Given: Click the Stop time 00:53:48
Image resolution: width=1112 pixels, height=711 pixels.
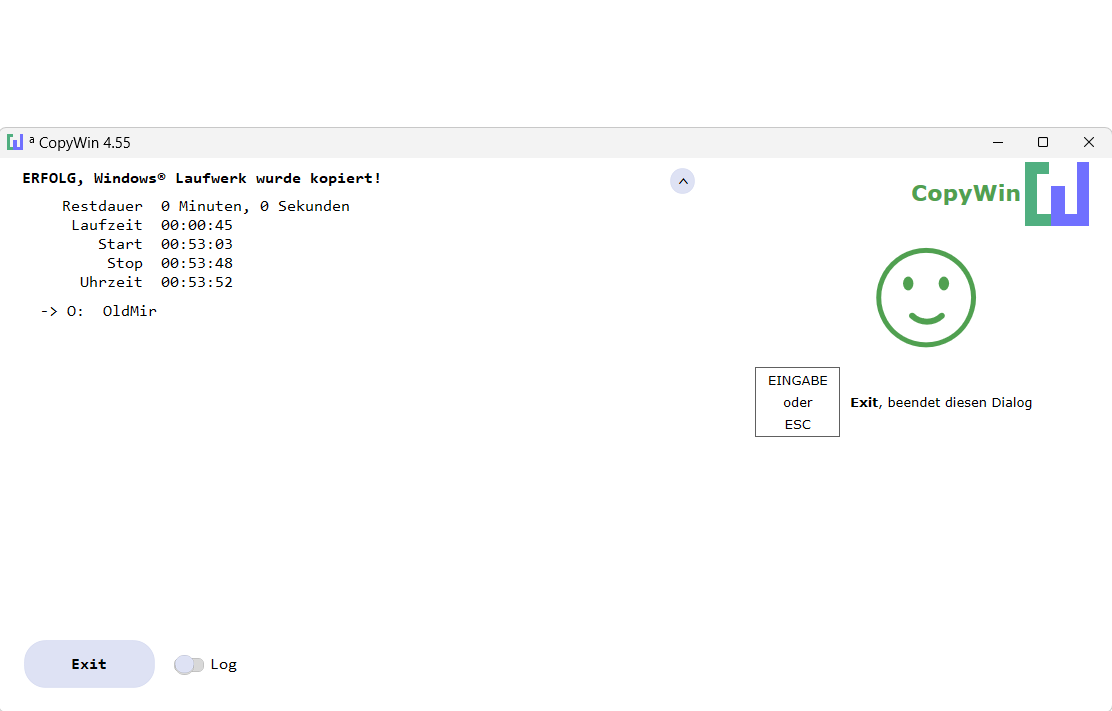Looking at the screenshot, I should (x=196, y=263).
